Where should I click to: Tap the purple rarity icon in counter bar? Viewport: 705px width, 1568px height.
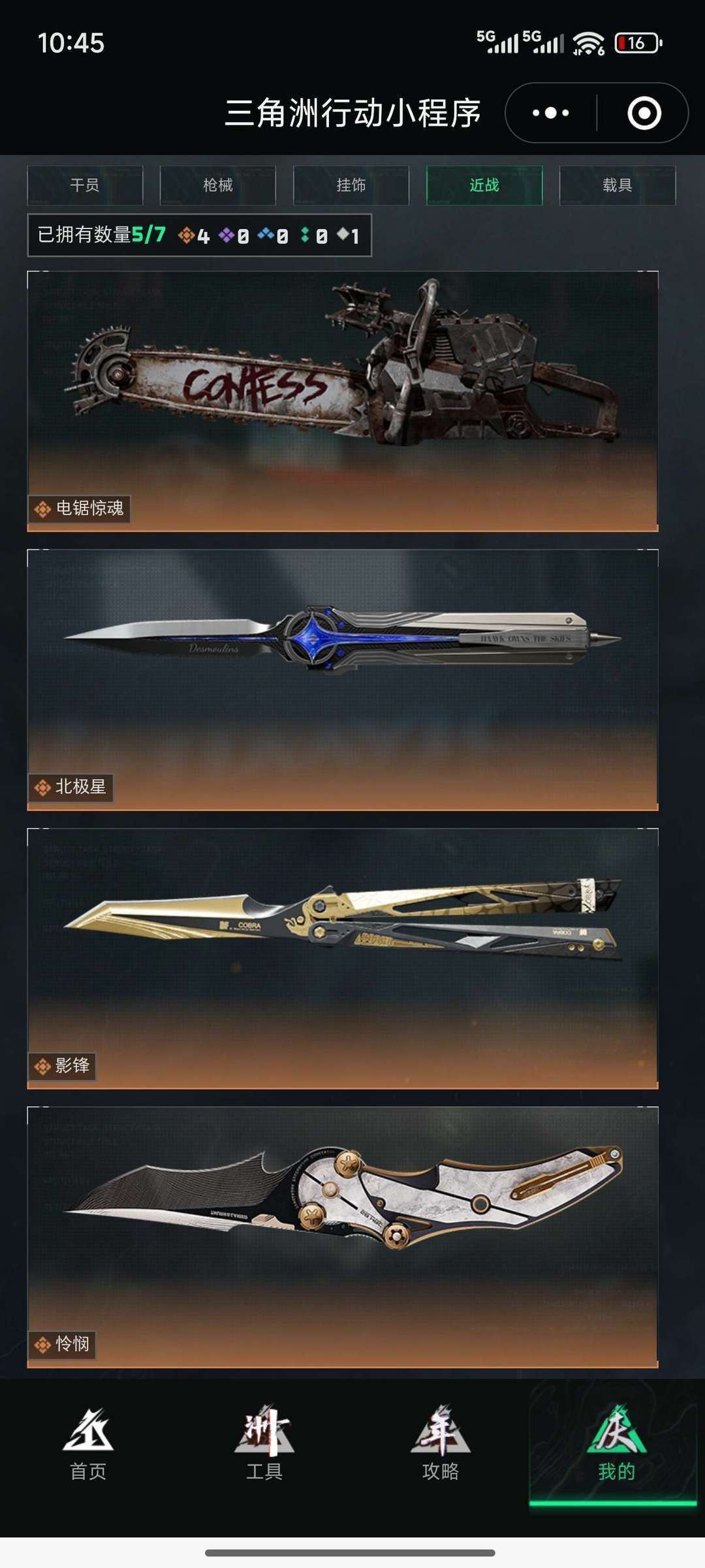point(227,235)
